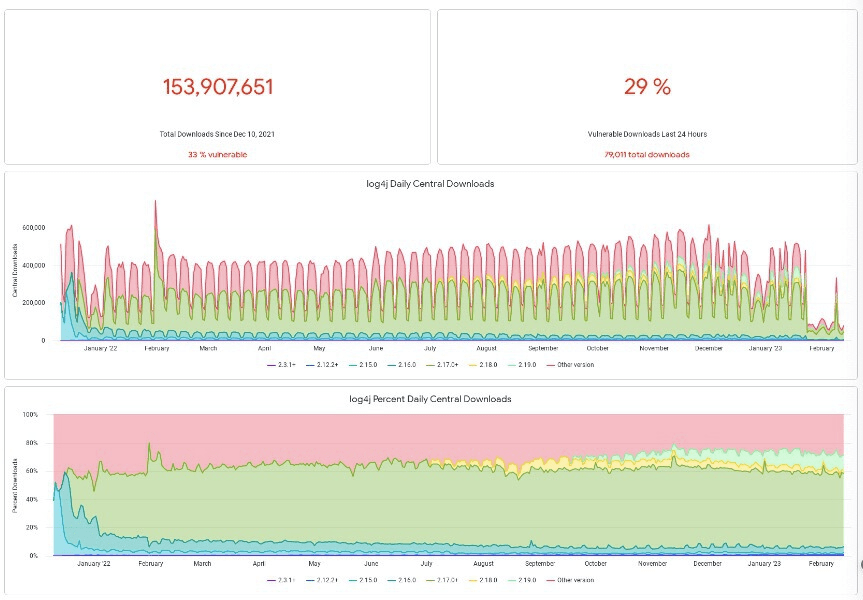Click the '79,011 total downloads' red text
Image resolution: width=863 pixels, height=600 pixels.
[x=647, y=155]
